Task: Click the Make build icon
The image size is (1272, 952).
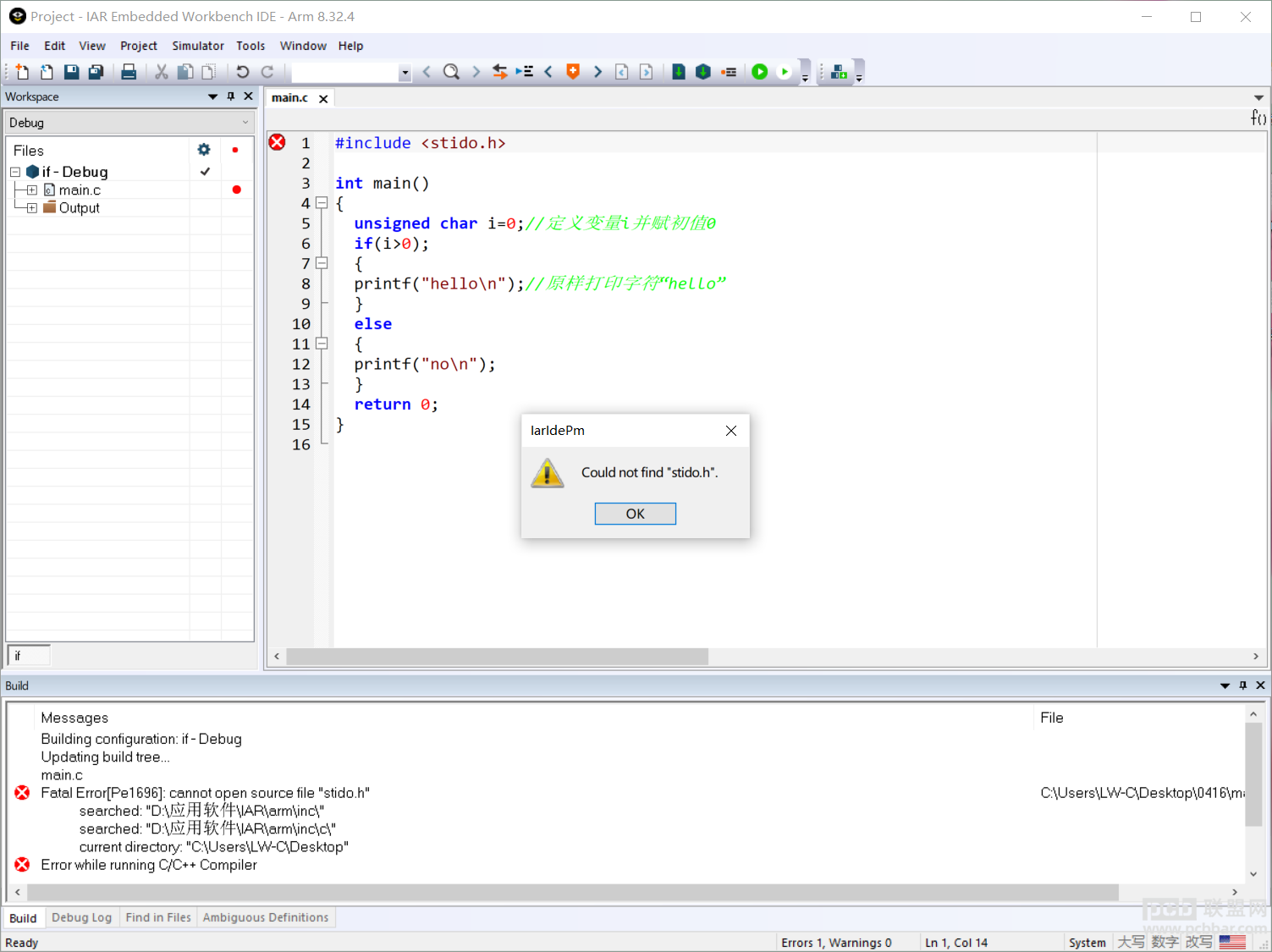Action: coord(703,72)
